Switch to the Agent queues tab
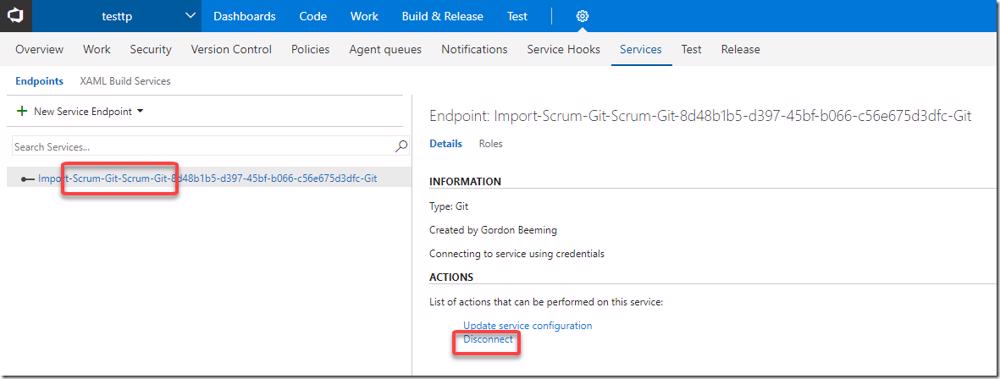 coord(385,49)
